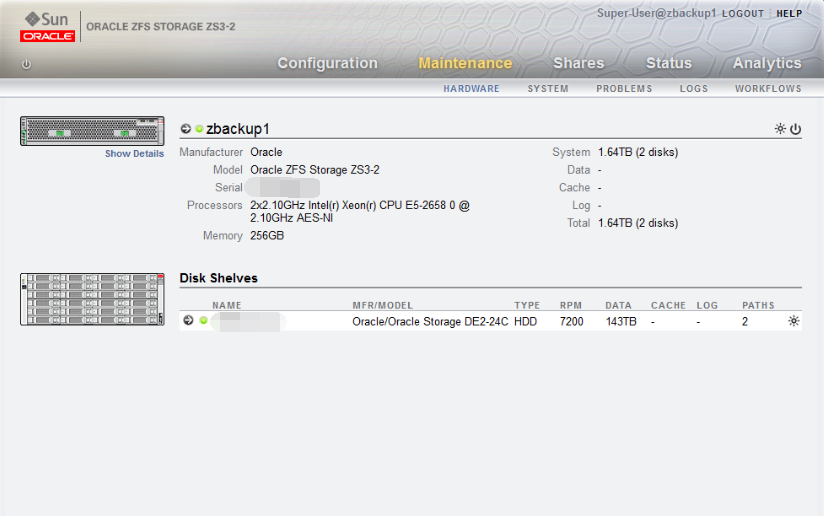Screen dimensions: 824x516
Task: Toggle zbackup1 locator light icon
Action: (780, 129)
